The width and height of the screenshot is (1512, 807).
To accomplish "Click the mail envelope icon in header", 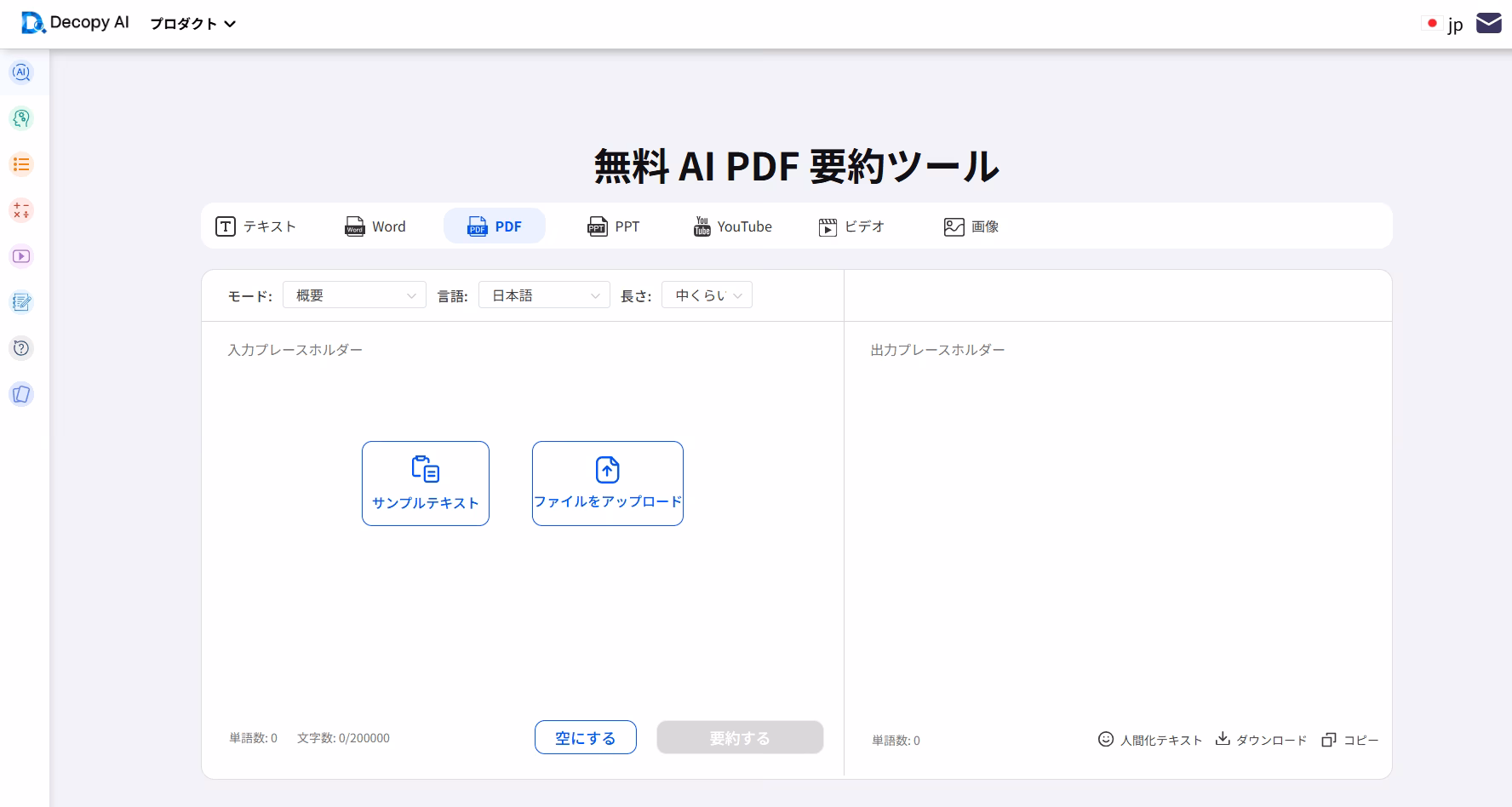I will pyautogui.click(x=1488, y=23).
